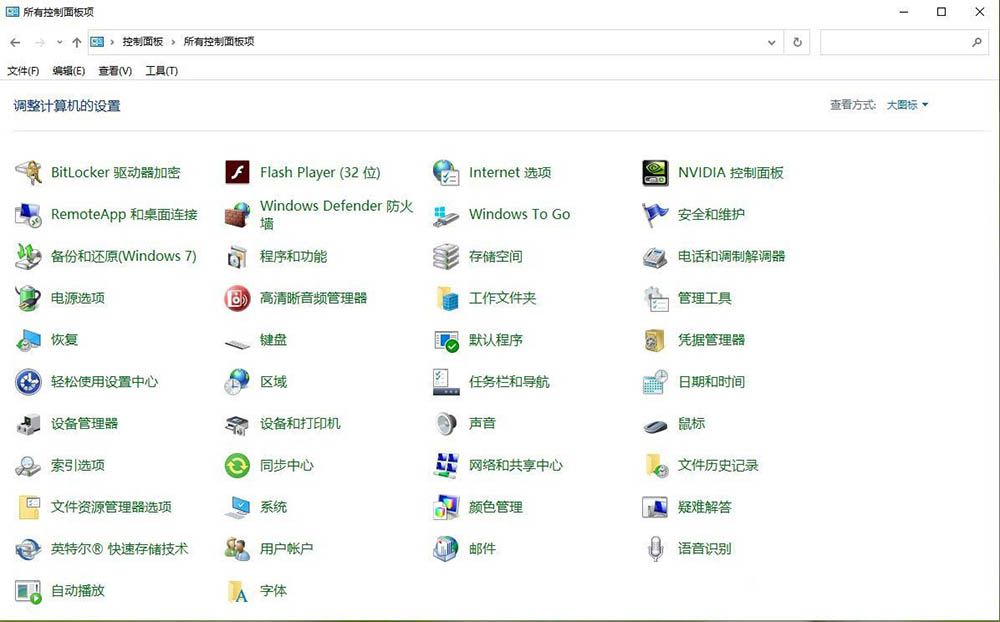Open 文件资源管理器选项
Image resolution: width=1000 pixels, height=622 pixels.
coord(112,507)
